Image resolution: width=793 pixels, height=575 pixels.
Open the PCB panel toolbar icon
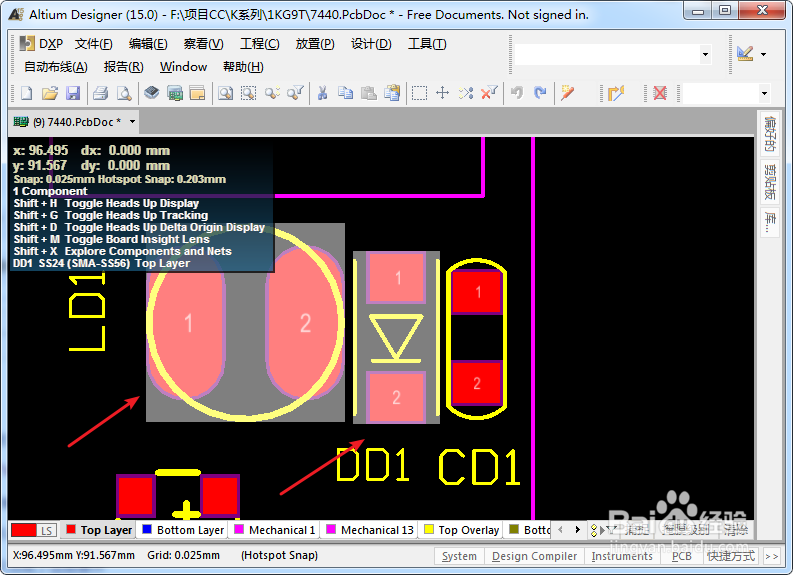[175, 93]
